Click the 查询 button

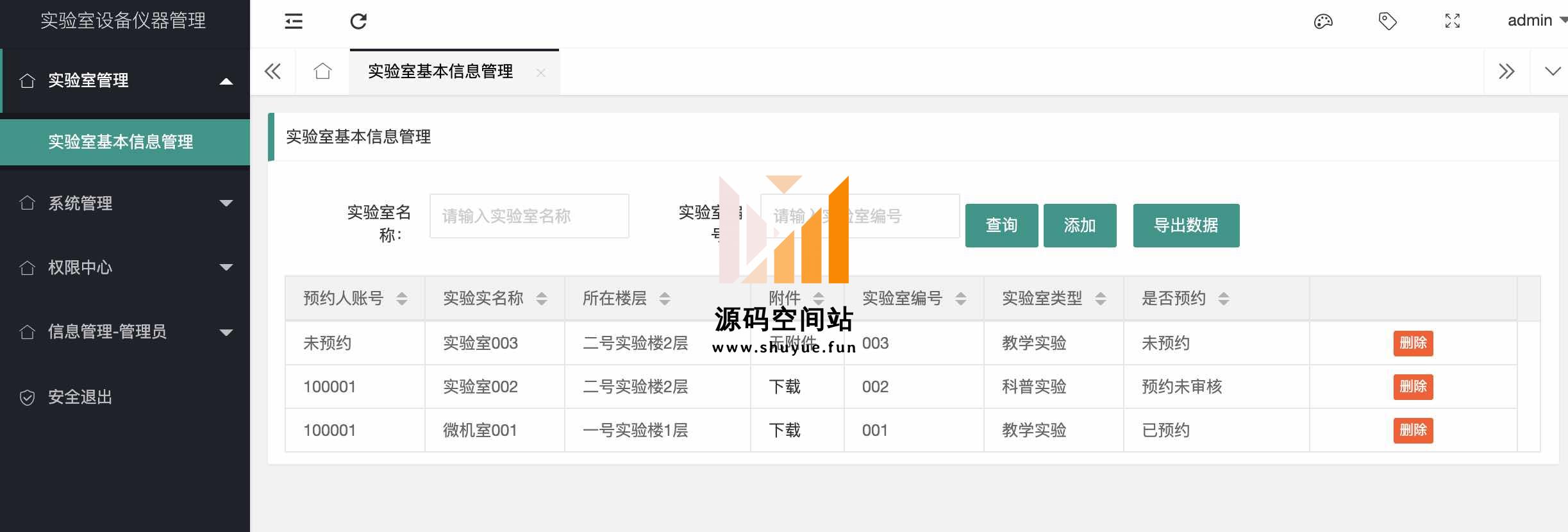click(1001, 226)
